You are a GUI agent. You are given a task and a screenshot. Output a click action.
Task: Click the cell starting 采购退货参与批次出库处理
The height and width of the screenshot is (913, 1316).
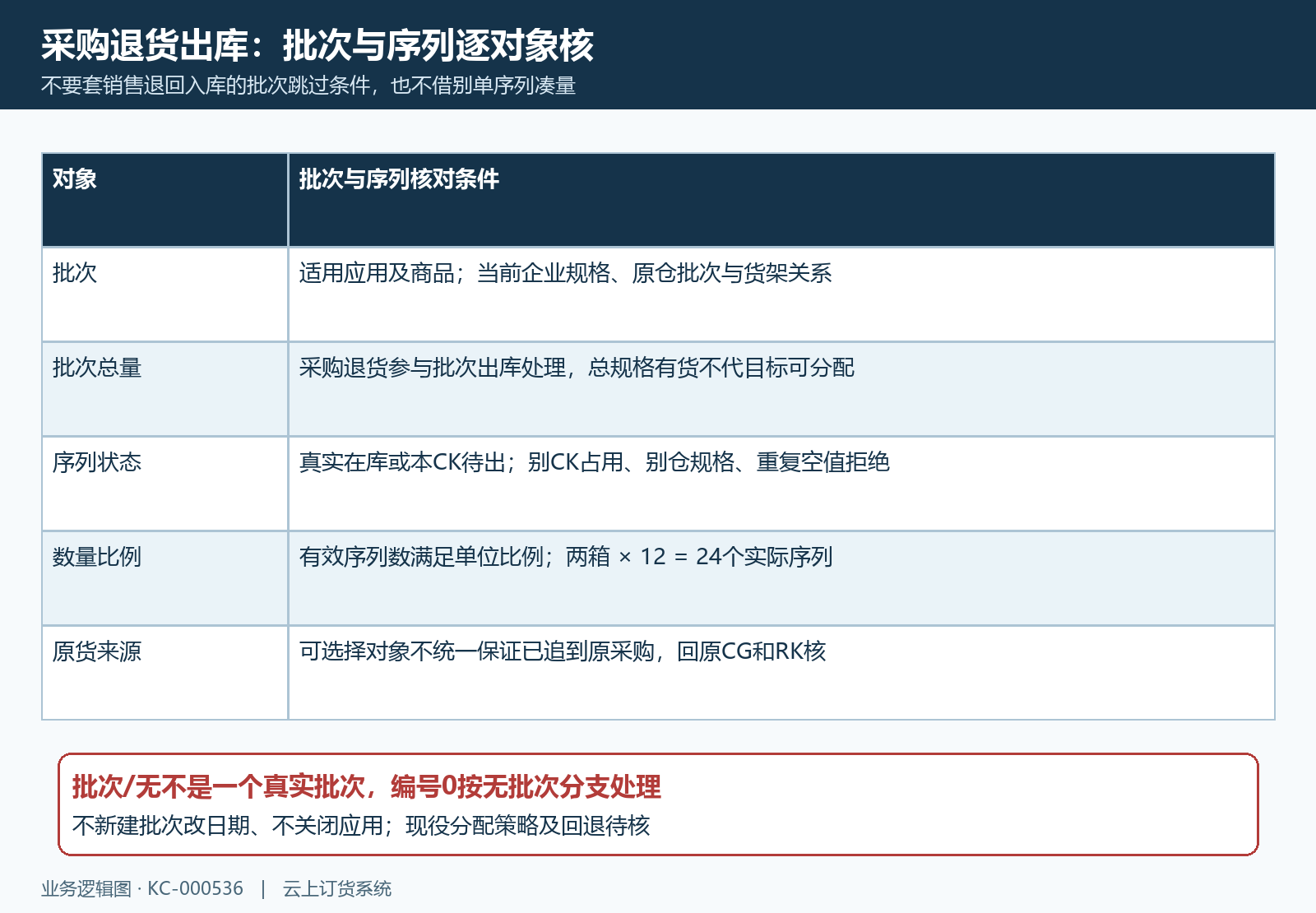point(781,389)
